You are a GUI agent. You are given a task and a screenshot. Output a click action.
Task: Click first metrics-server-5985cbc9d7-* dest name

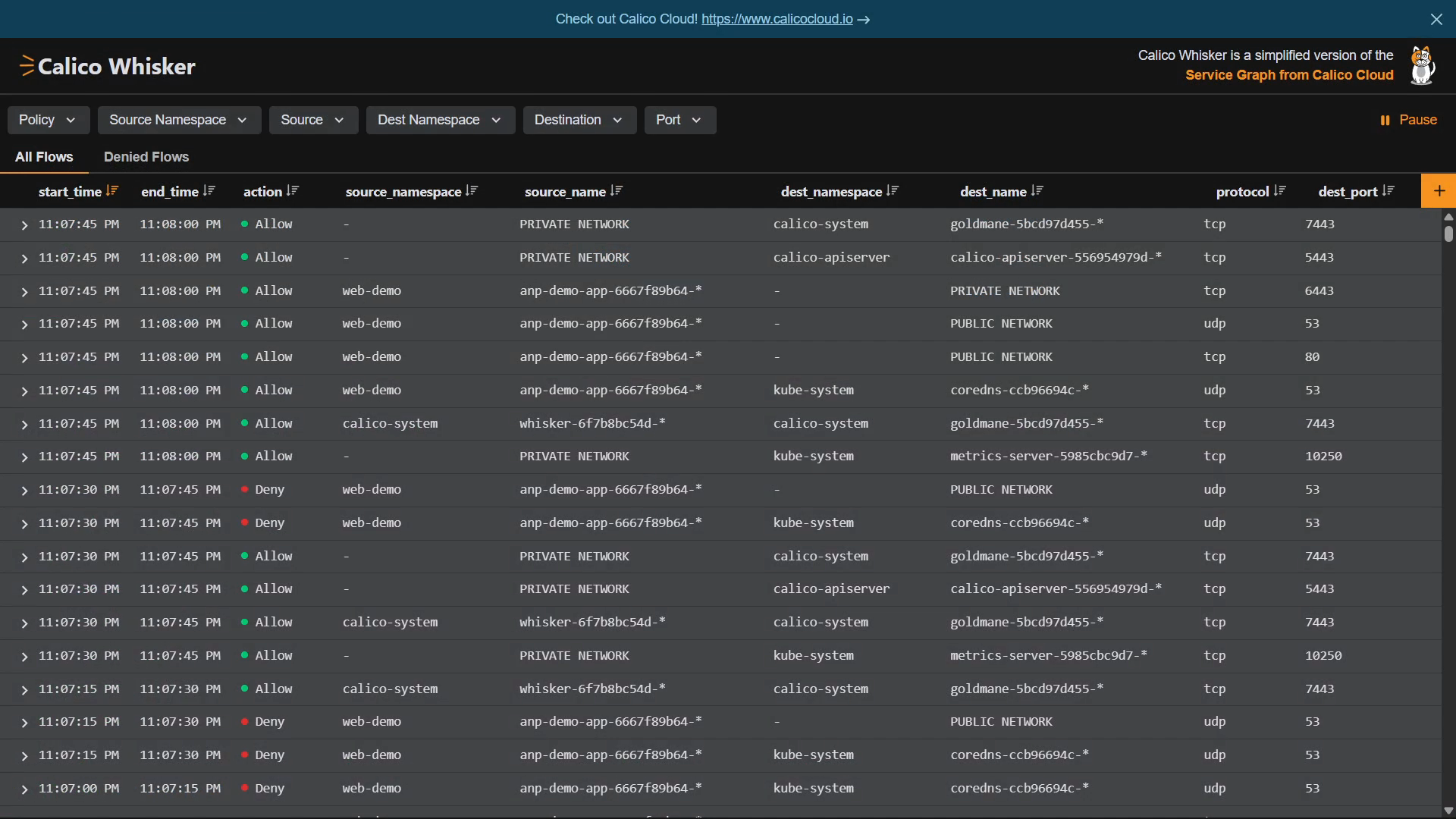click(x=1049, y=456)
